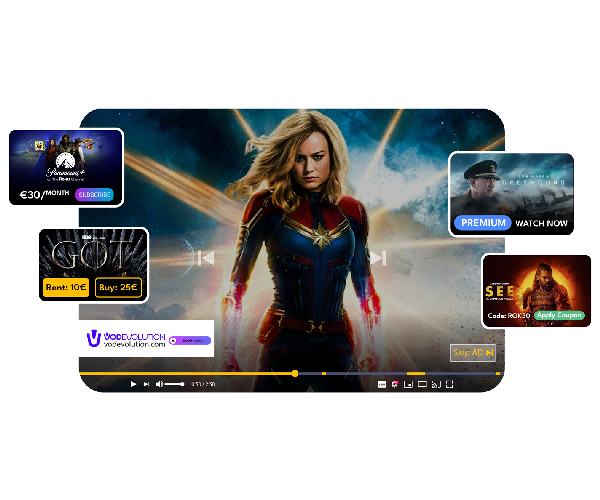Click the Subscribe button on Paramount+ card
600x500 pixels.
point(95,194)
